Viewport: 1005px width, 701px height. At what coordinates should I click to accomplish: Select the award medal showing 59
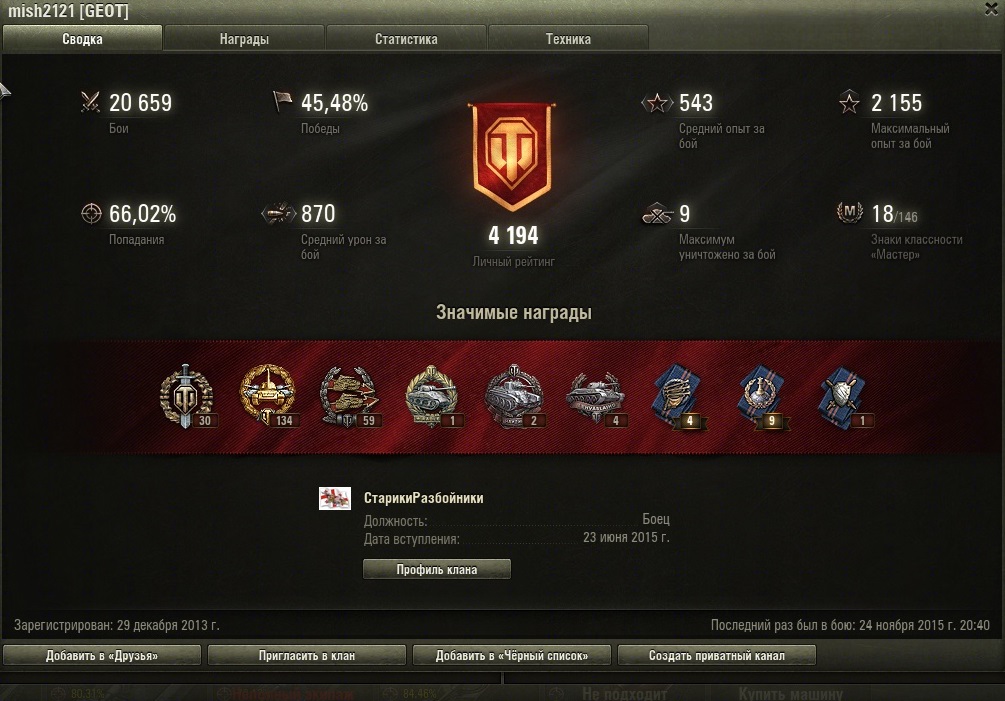tap(349, 395)
